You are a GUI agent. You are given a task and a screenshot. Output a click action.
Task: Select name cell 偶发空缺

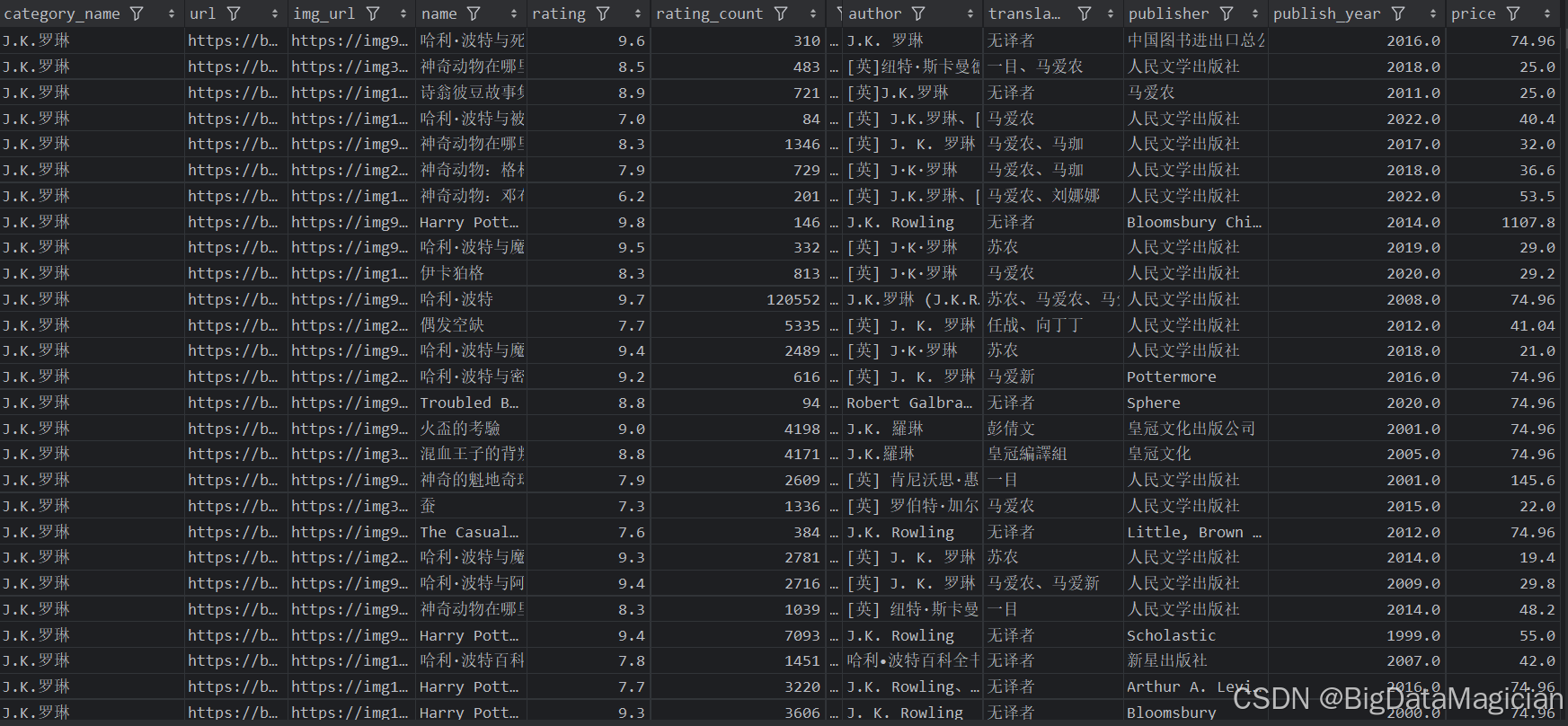452,325
